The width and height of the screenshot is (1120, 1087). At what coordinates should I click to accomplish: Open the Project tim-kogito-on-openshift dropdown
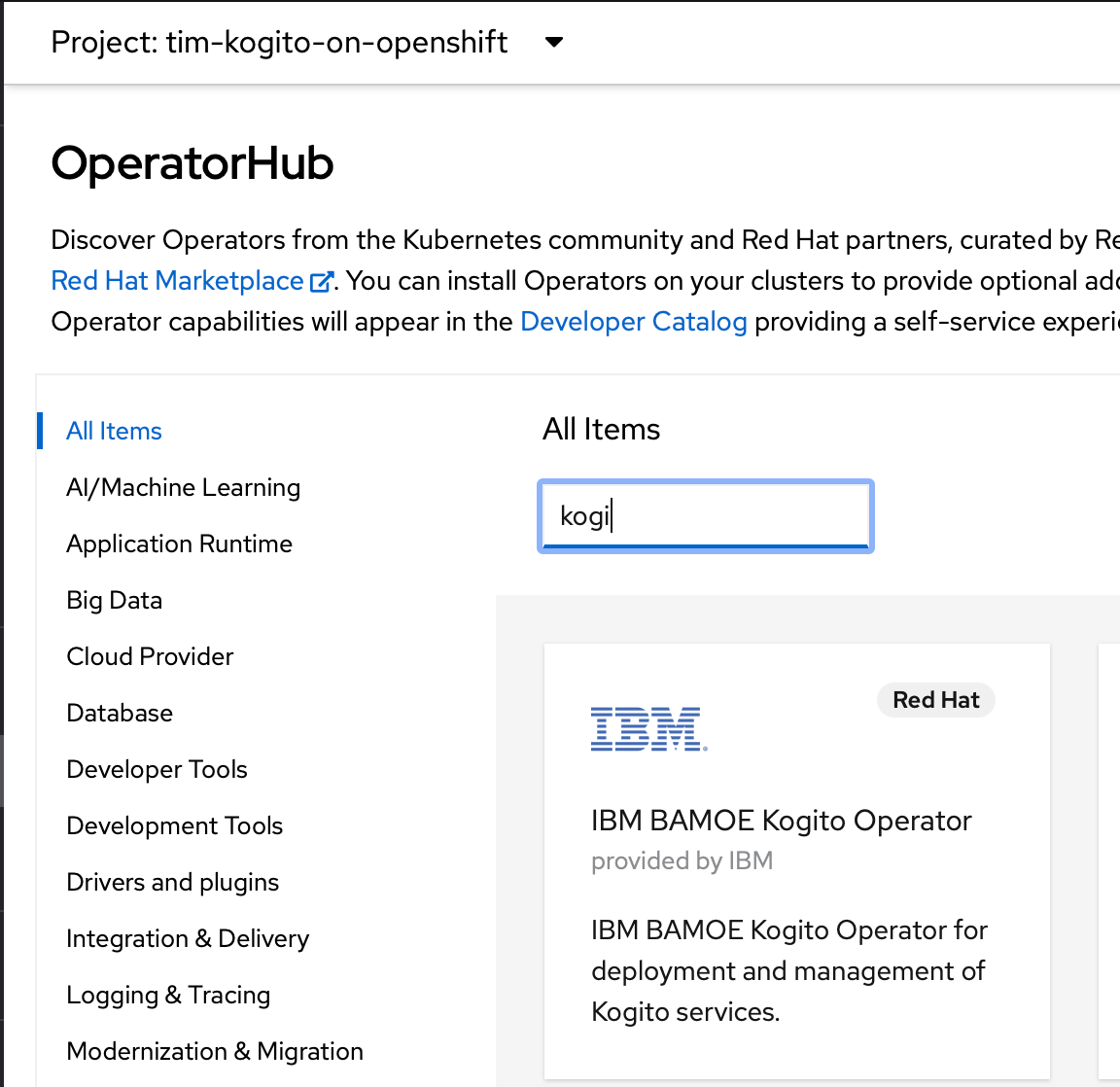(x=307, y=42)
